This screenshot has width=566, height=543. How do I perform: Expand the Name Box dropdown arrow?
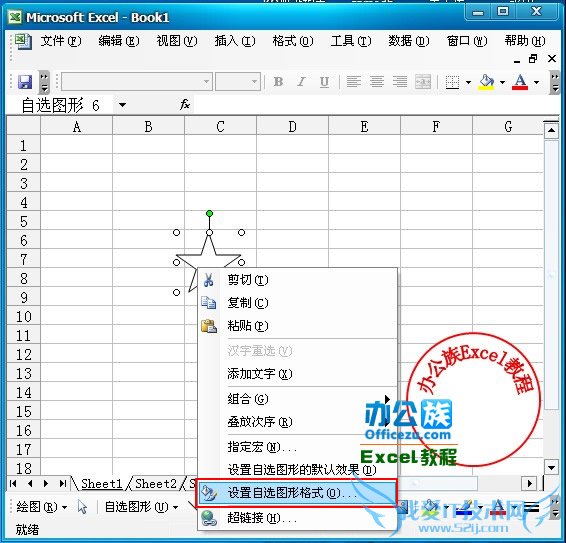click(122, 105)
